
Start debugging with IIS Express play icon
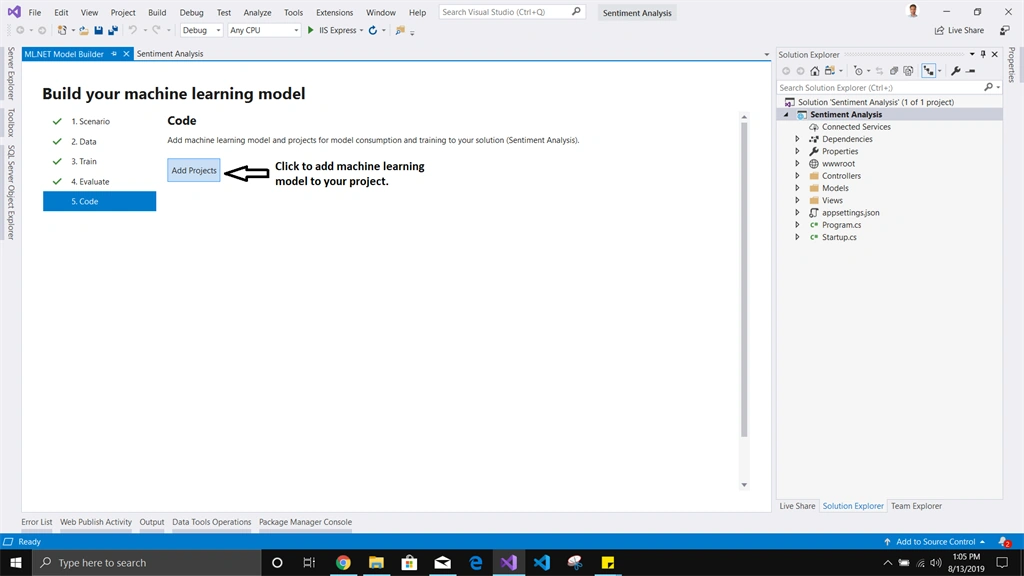click(311, 30)
